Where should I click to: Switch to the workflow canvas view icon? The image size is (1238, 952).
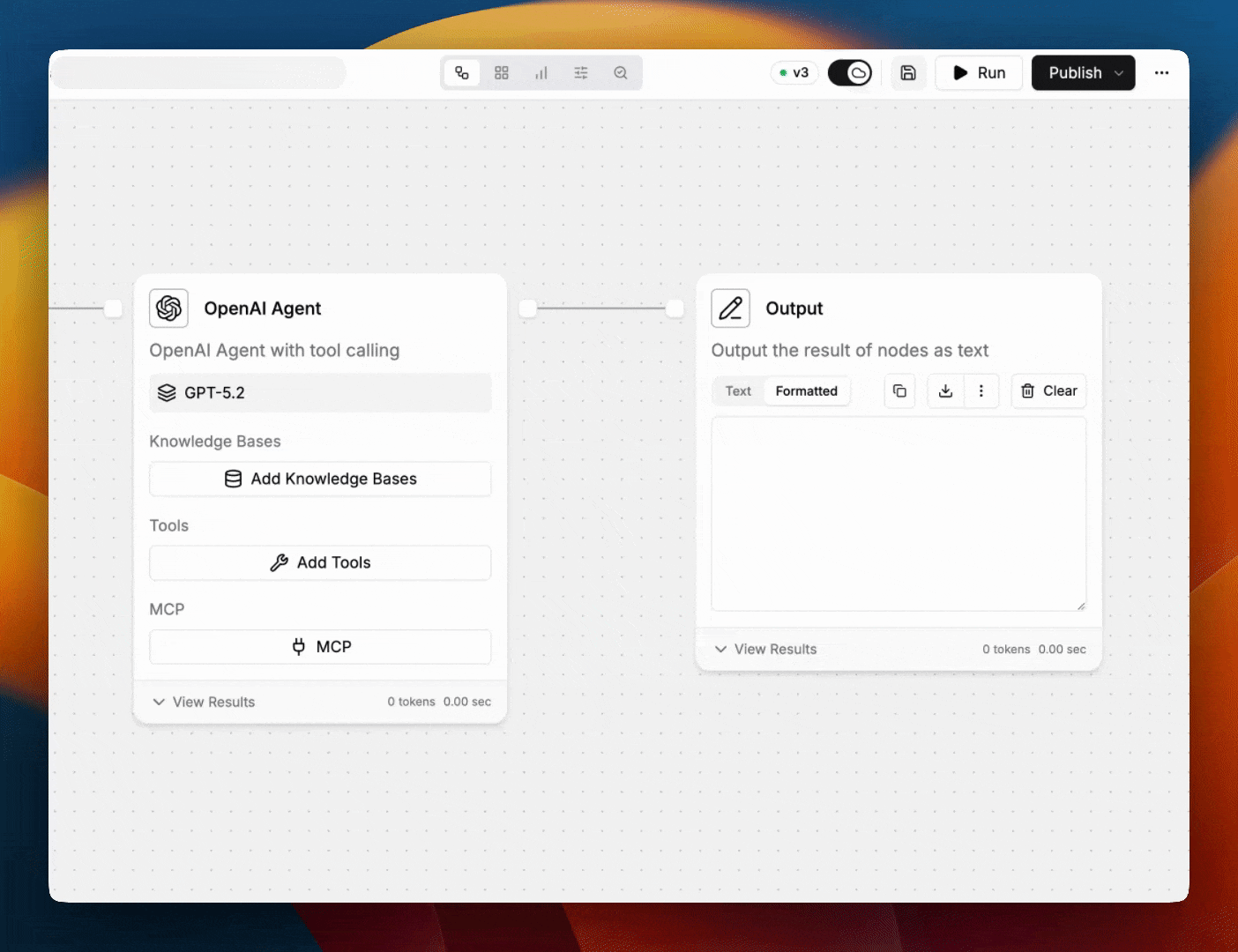pos(462,73)
